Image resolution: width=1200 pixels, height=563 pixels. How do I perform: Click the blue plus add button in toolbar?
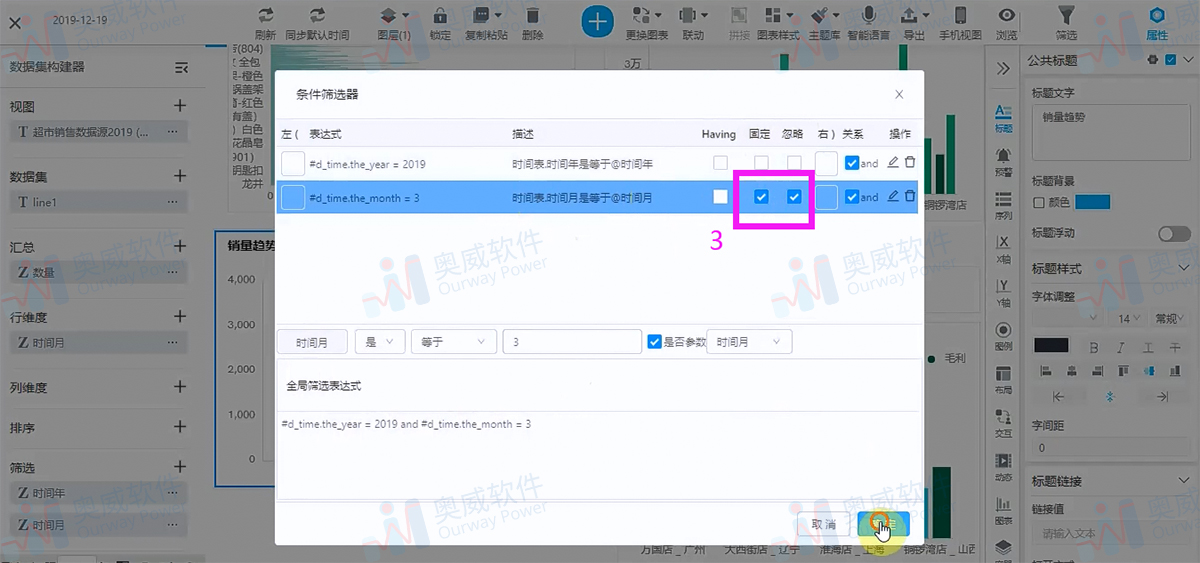click(x=597, y=20)
